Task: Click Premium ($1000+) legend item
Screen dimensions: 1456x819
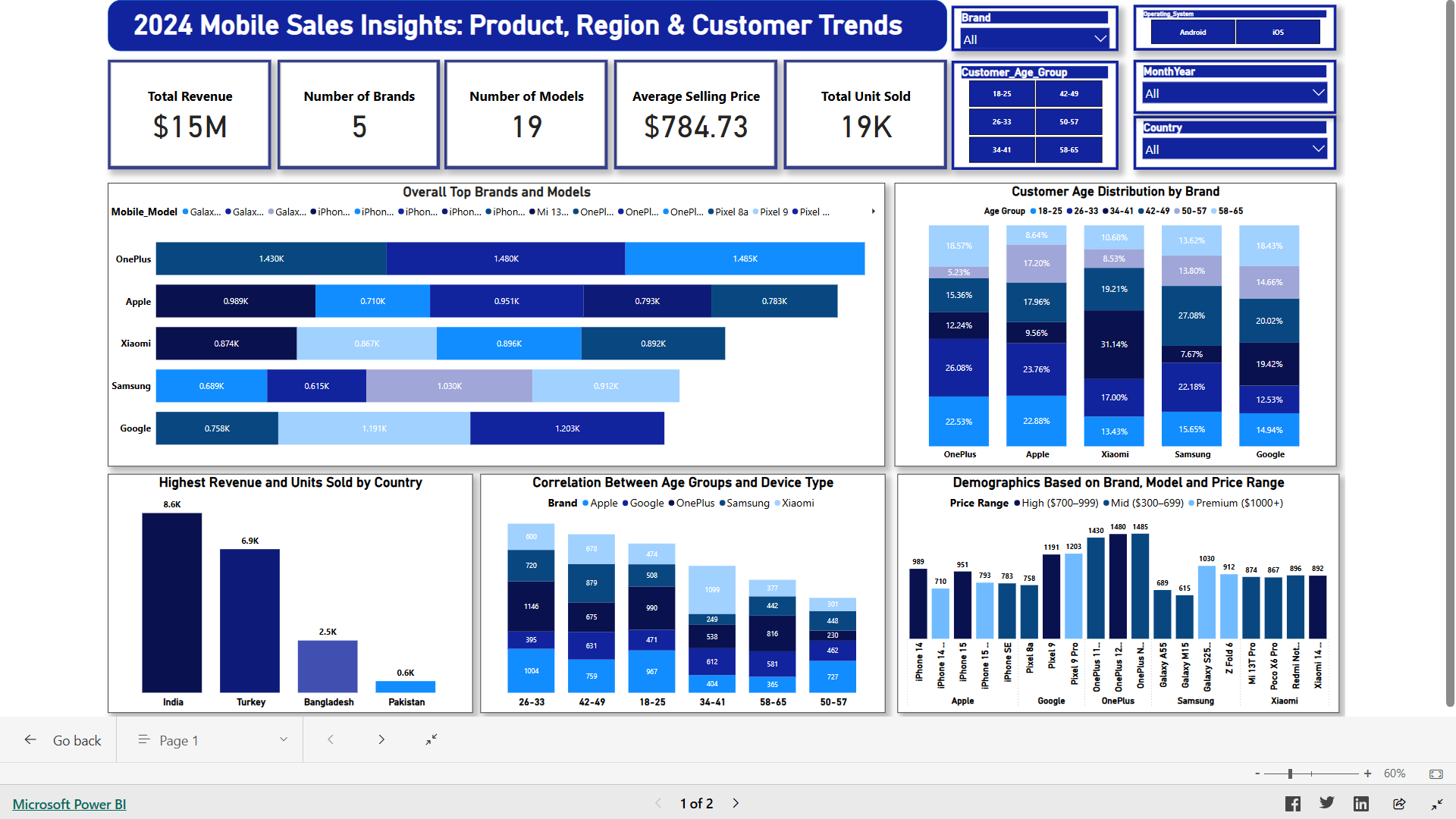Action: [1236, 503]
